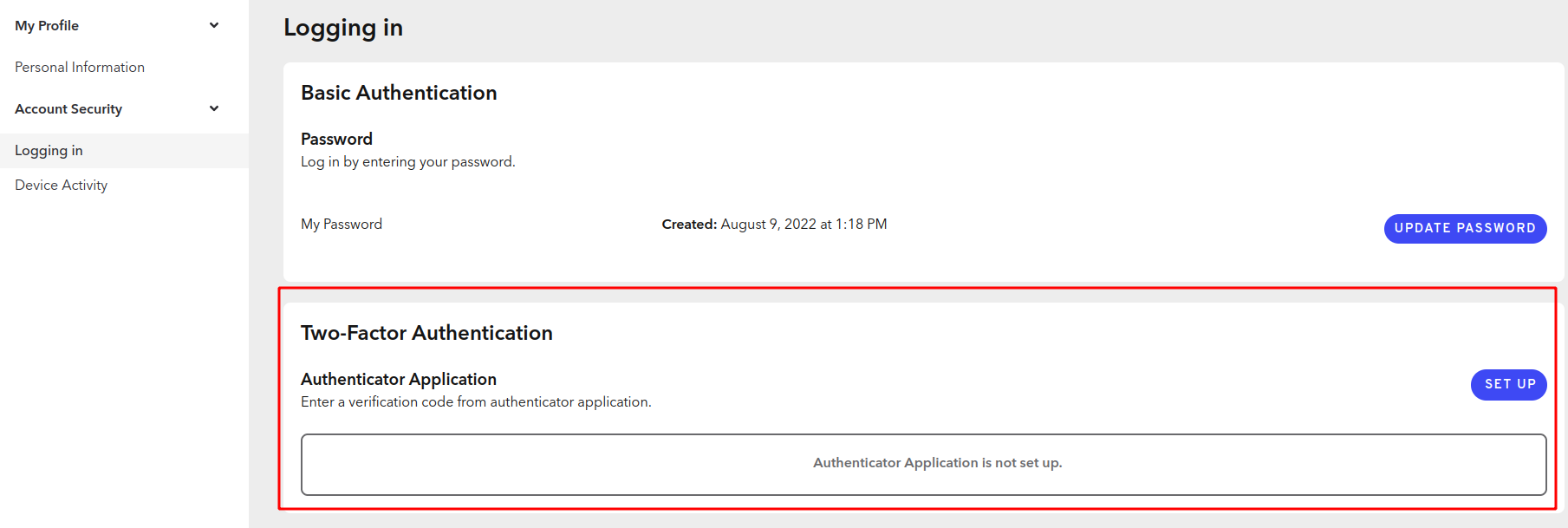Select Logging in from the sidebar
Image resolution: width=1568 pixels, height=528 pixels.
(x=49, y=151)
